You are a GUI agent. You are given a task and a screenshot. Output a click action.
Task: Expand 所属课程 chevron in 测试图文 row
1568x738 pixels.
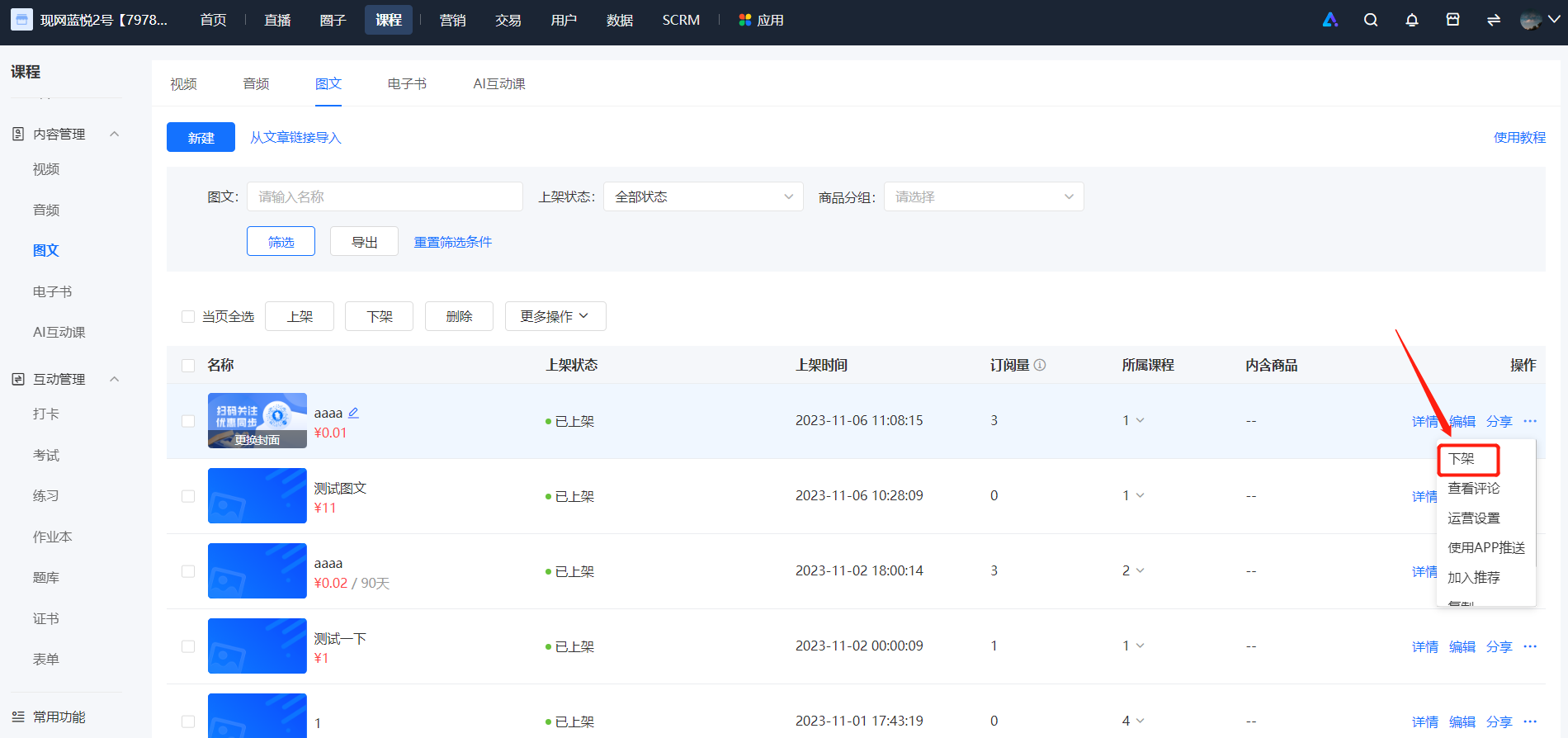[x=1141, y=495]
